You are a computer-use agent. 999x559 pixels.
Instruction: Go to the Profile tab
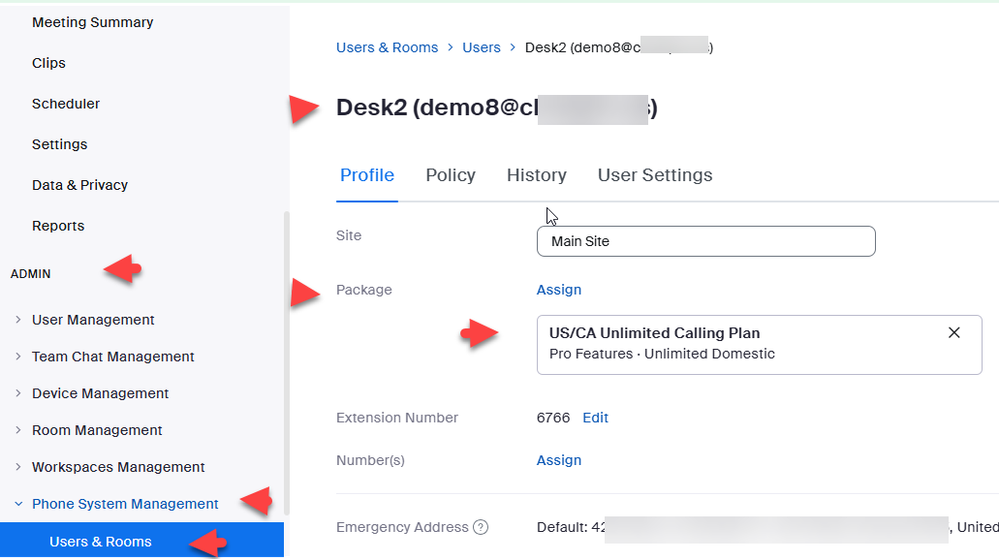pyautogui.click(x=367, y=175)
